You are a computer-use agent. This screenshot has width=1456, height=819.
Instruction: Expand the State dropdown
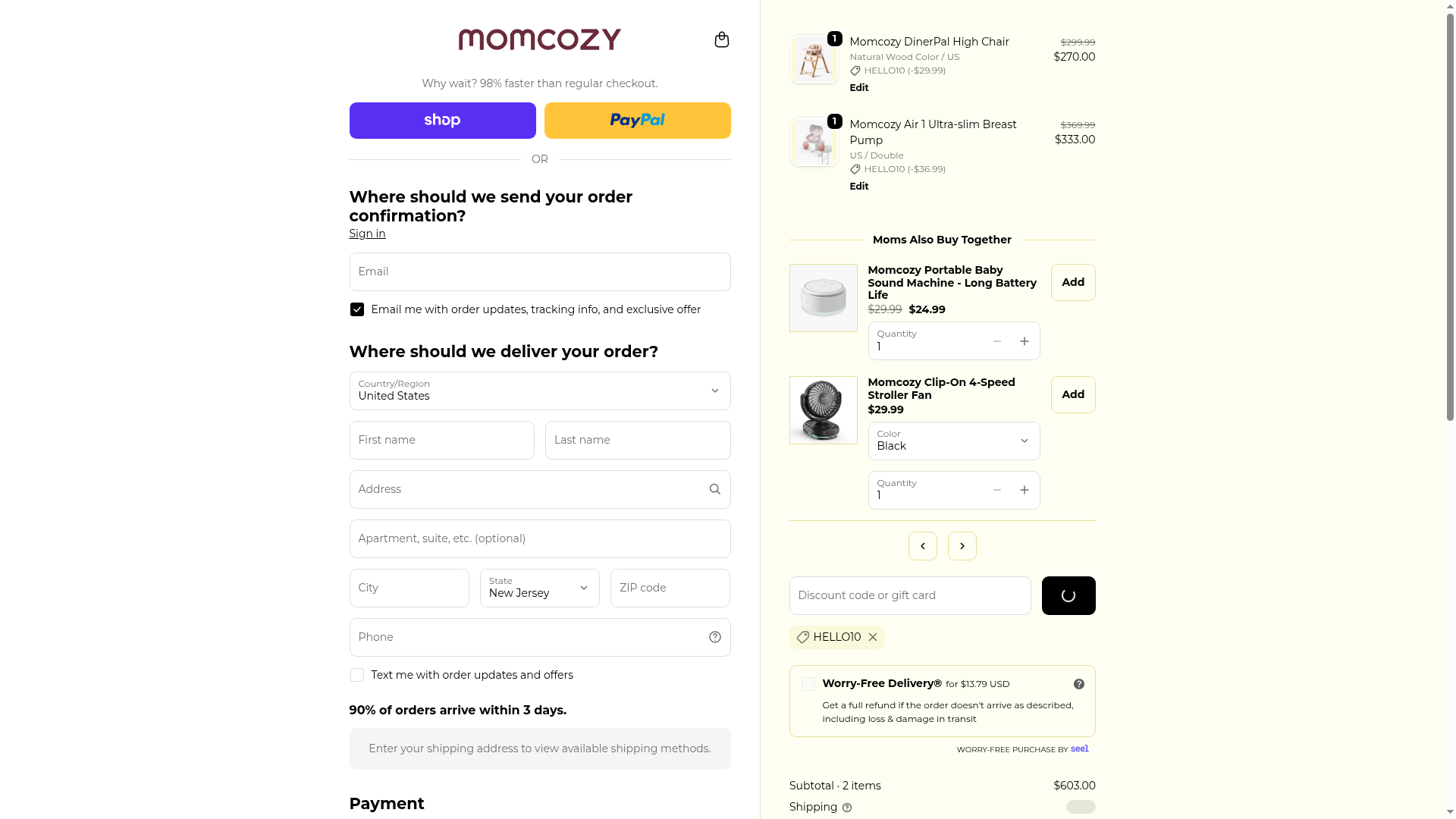coord(539,588)
